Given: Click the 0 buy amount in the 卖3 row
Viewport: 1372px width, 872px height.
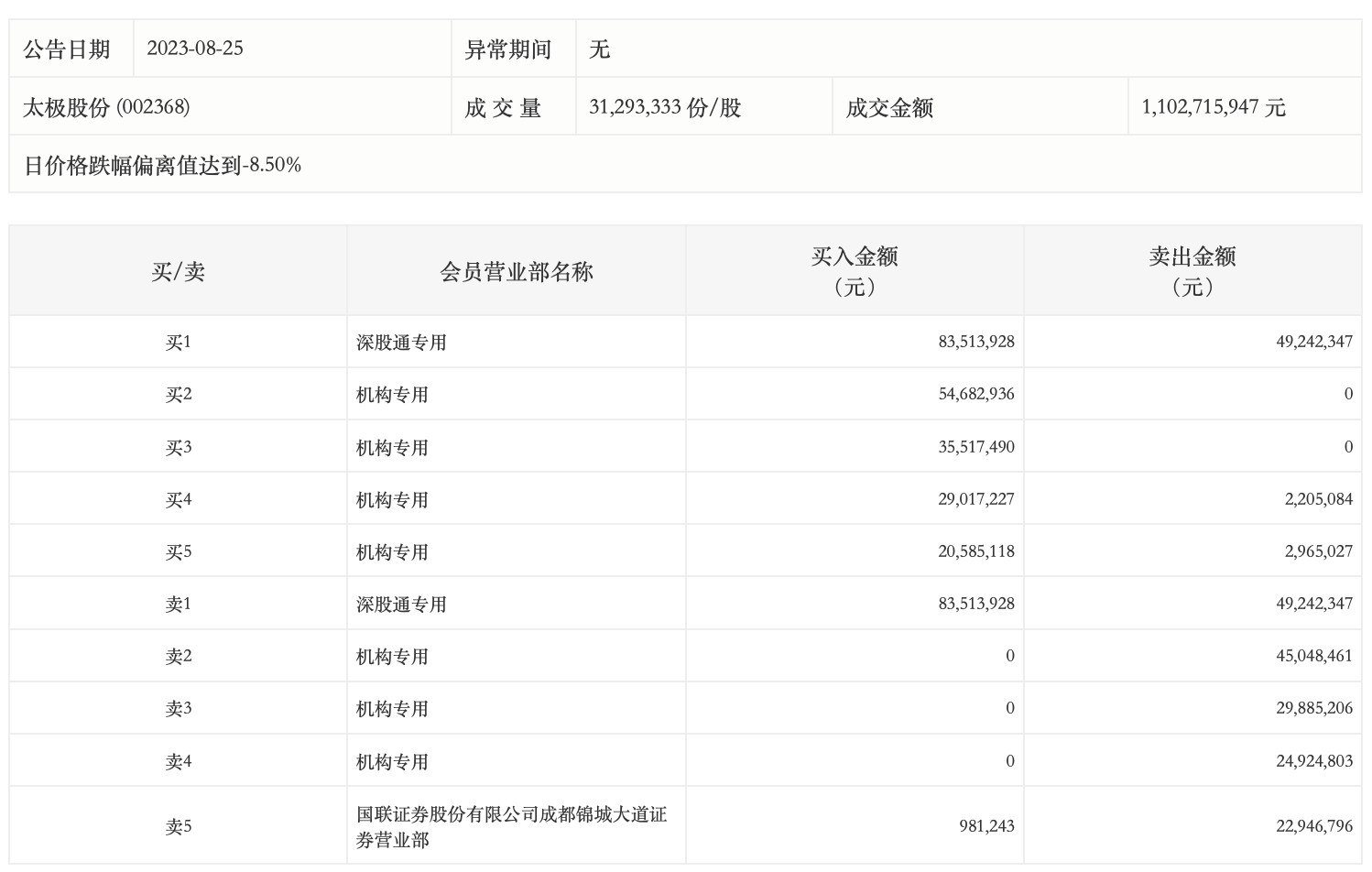Looking at the screenshot, I should [x=1010, y=708].
